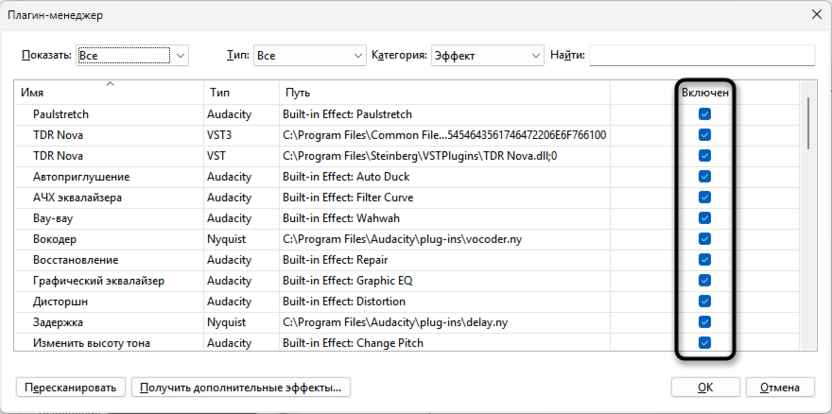Screen dimensions: 832x414
Task: Uncheck the Восстановление enabled checkbox
Action: [x=704, y=260]
